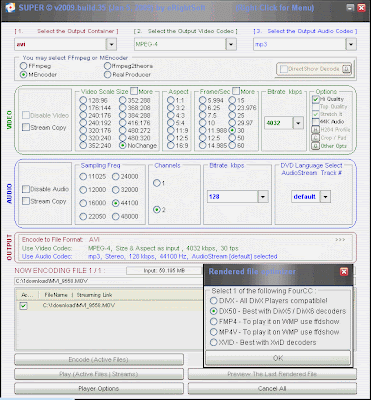
Task: Click the Encode (Active Files) button
Action: [x=99, y=360]
